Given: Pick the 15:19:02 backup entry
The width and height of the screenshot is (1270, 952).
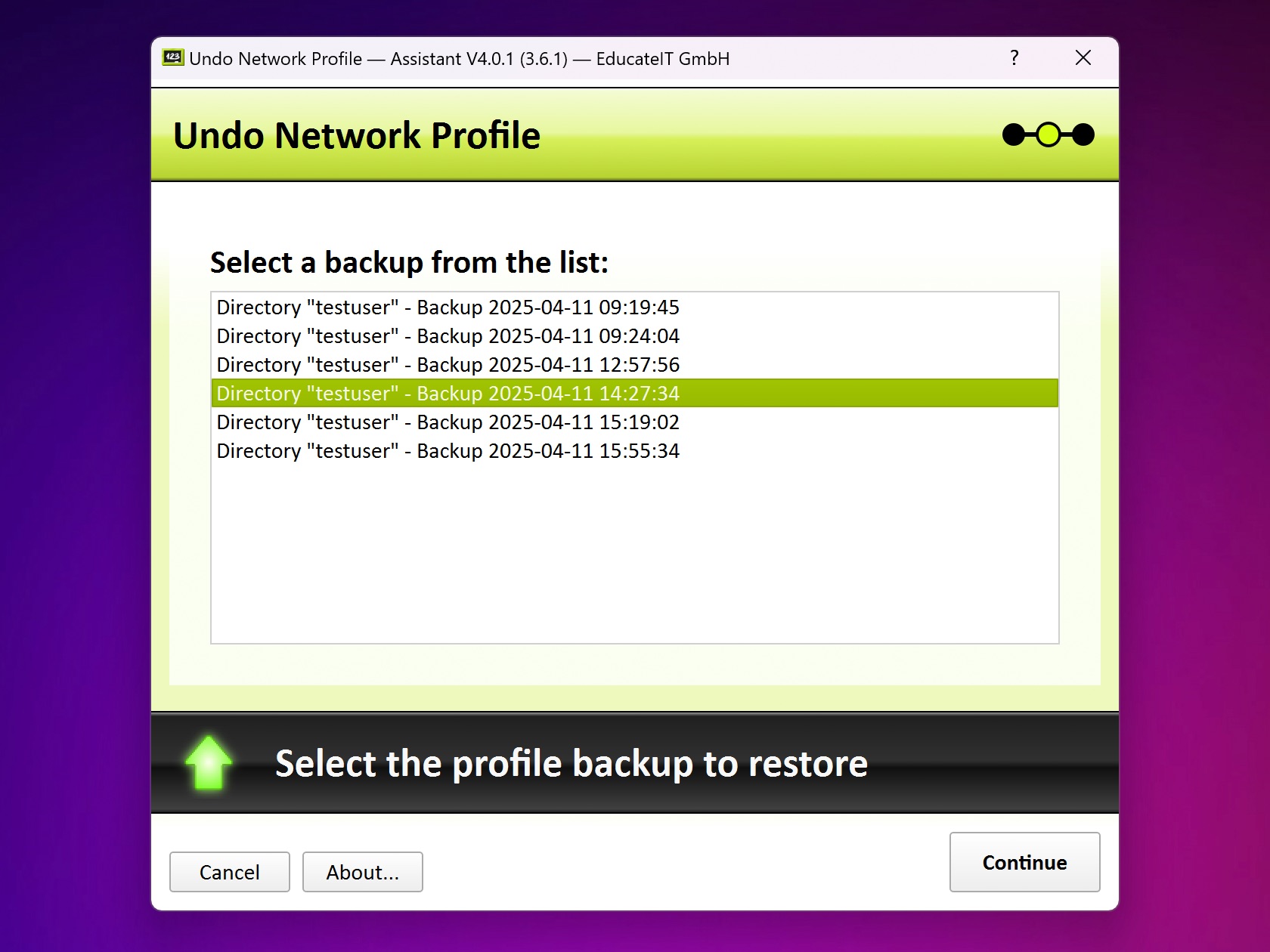Looking at the screenshot, I should click(x=448, y=422).
